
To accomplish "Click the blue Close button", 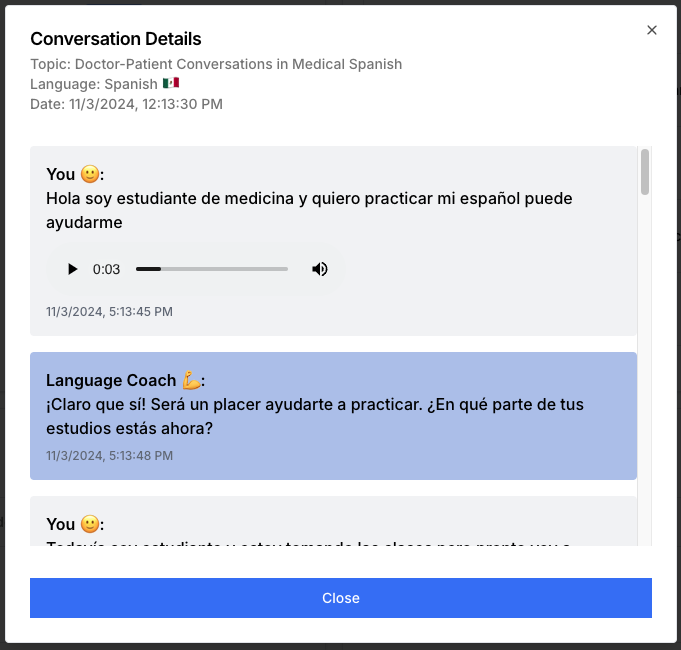I will coord(340,597).
